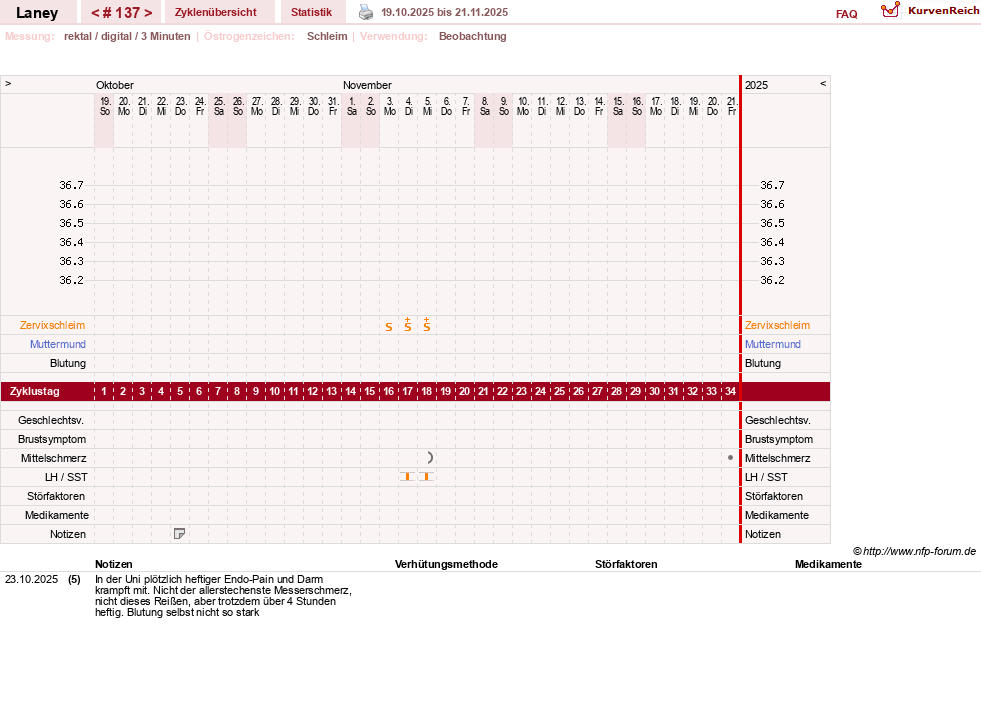Click the left Muttermund label

coord(58,344)
